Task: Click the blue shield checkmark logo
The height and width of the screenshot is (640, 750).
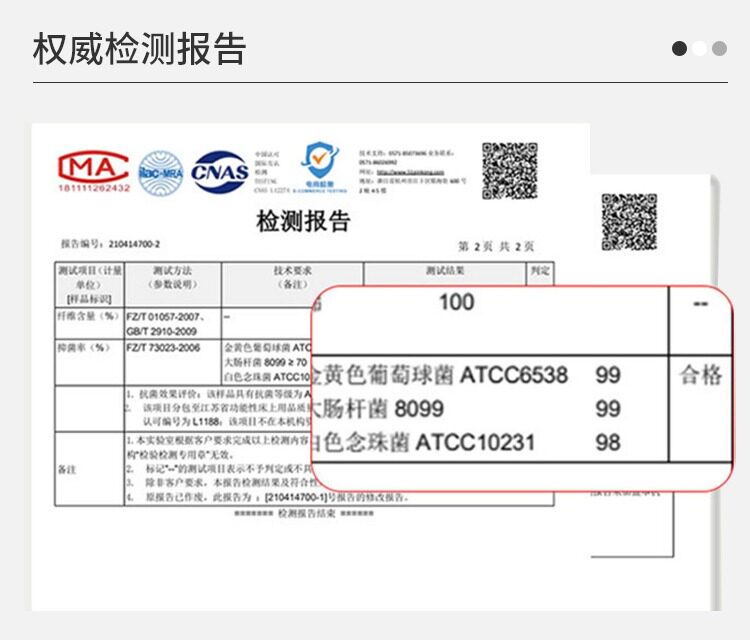Action: click(320, 161)
